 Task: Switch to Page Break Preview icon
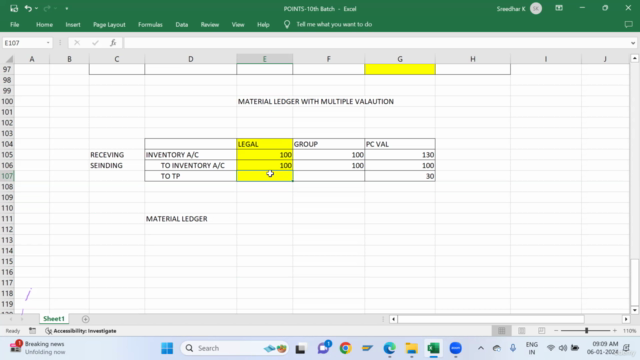[542, 331]
